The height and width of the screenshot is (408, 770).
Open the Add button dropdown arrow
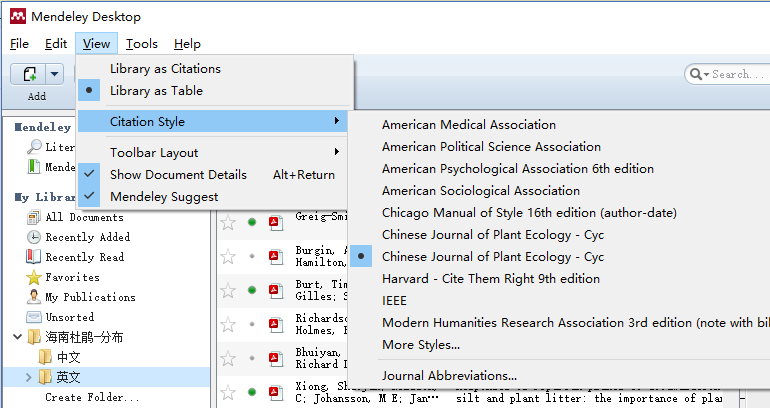pyautogui.click(x=55, y=74)
